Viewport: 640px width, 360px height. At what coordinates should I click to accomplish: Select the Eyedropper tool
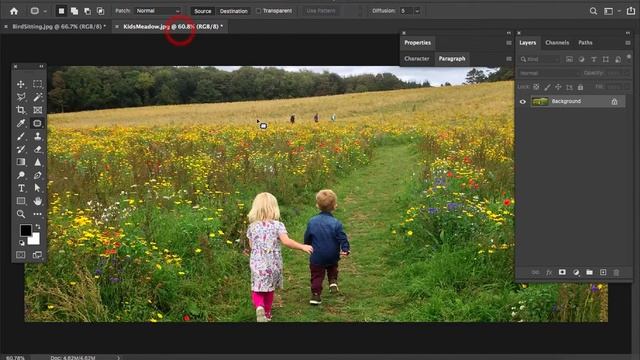pos(20,123)
